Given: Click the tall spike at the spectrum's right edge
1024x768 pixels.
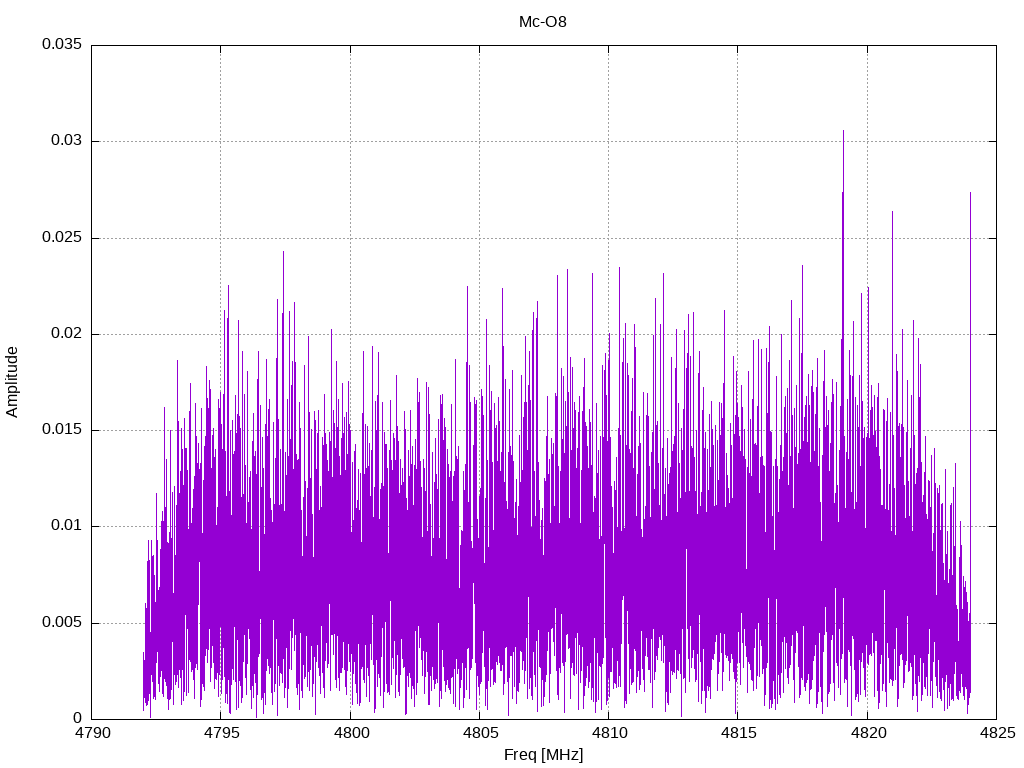Looking at the screenshot, I should point(970,194).
